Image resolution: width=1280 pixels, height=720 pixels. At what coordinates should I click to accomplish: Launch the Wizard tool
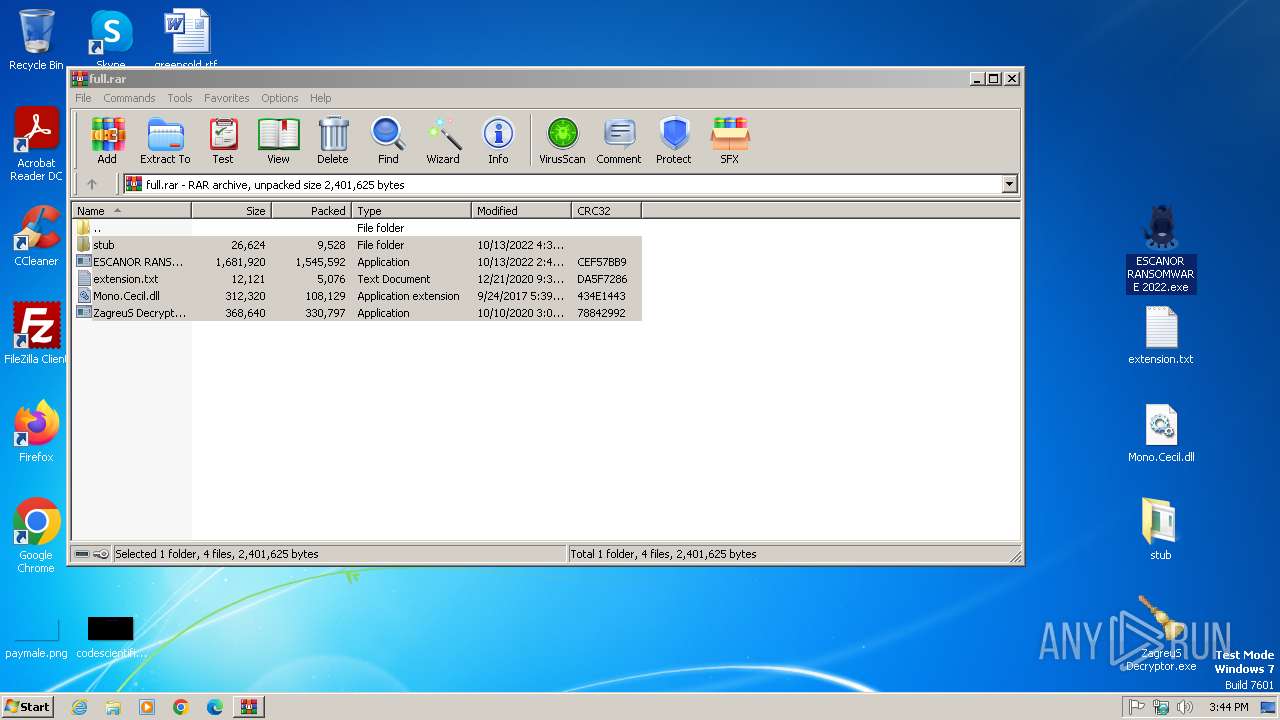(443, 140)
